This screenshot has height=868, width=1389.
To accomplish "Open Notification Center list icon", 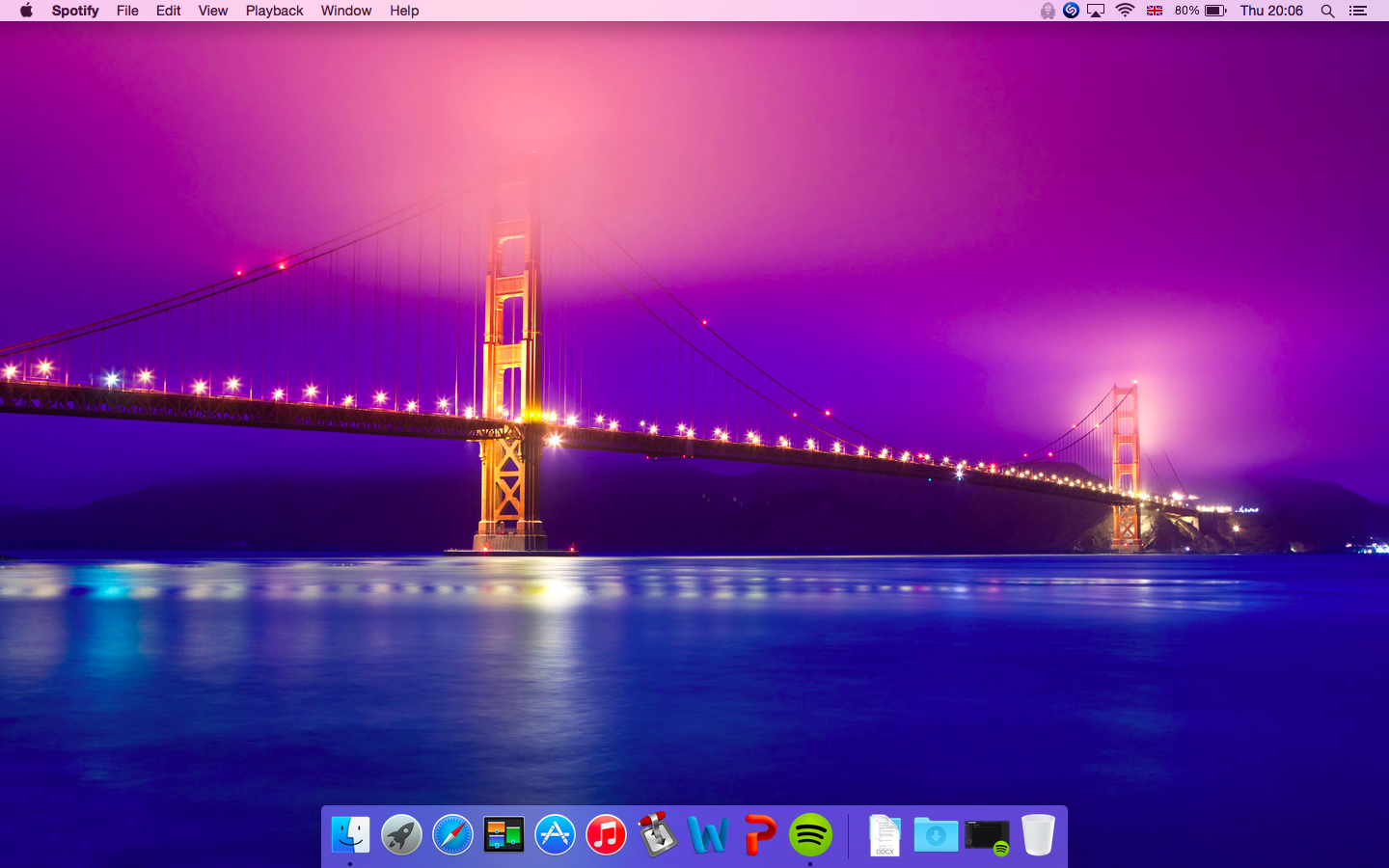I will point(1358,11).
